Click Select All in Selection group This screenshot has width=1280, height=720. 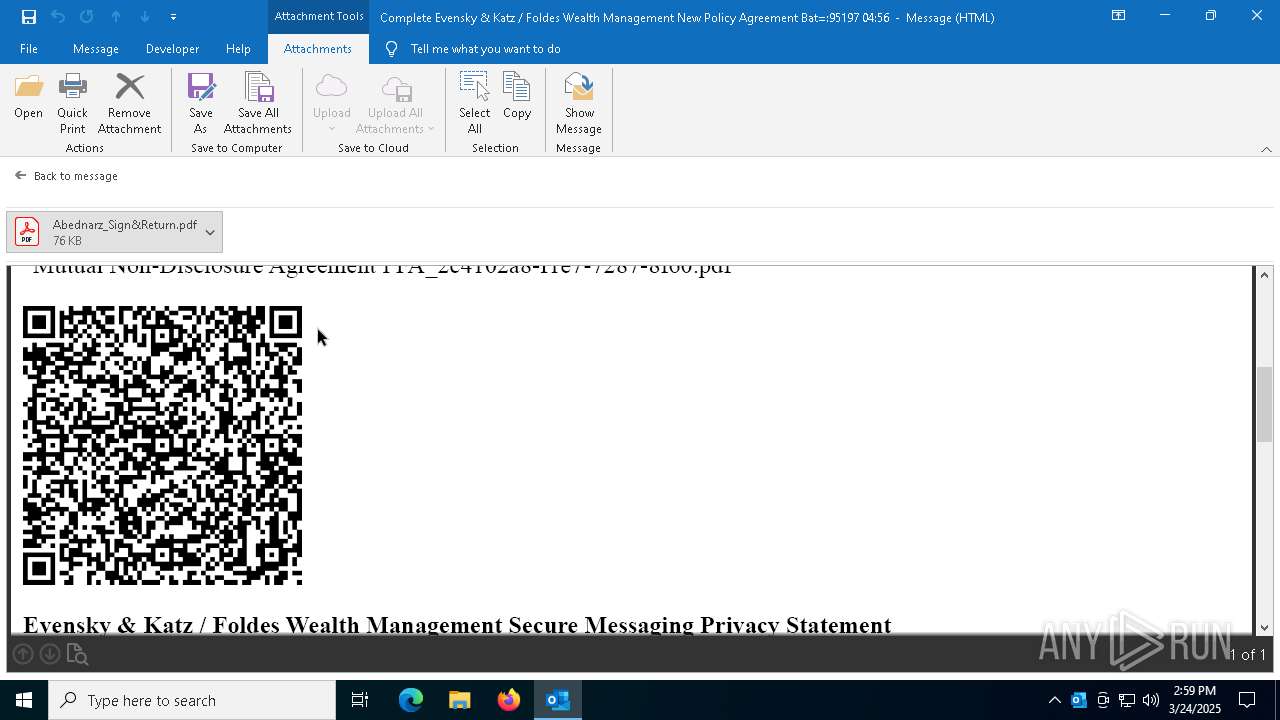[x=474, y=104]
